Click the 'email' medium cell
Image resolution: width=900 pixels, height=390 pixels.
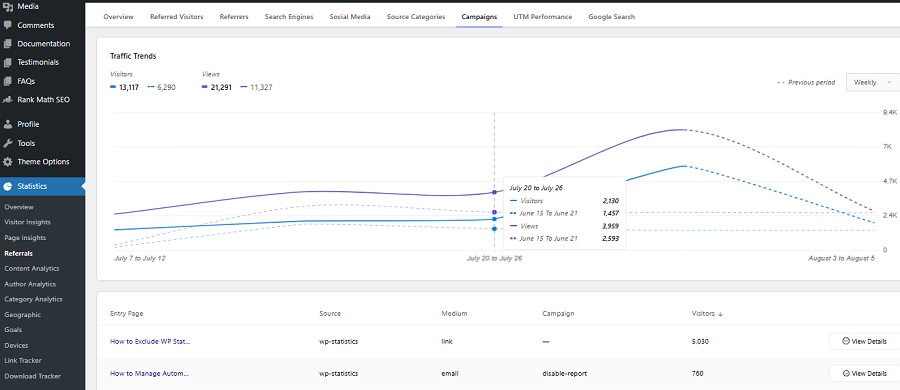click(450, 373)
